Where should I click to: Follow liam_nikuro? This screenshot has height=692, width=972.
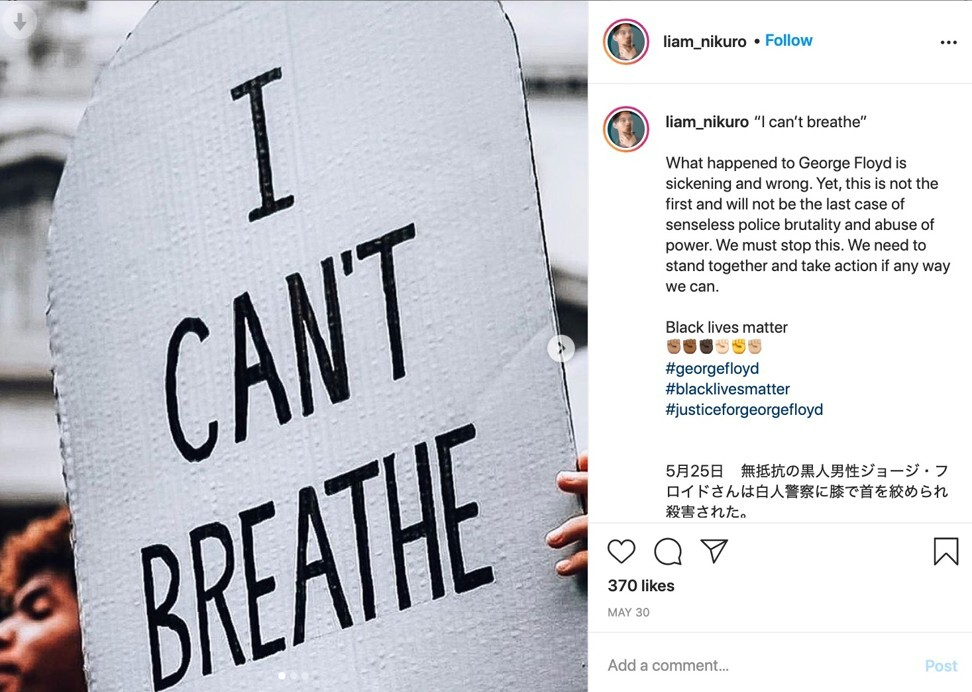tap(789, 40)
